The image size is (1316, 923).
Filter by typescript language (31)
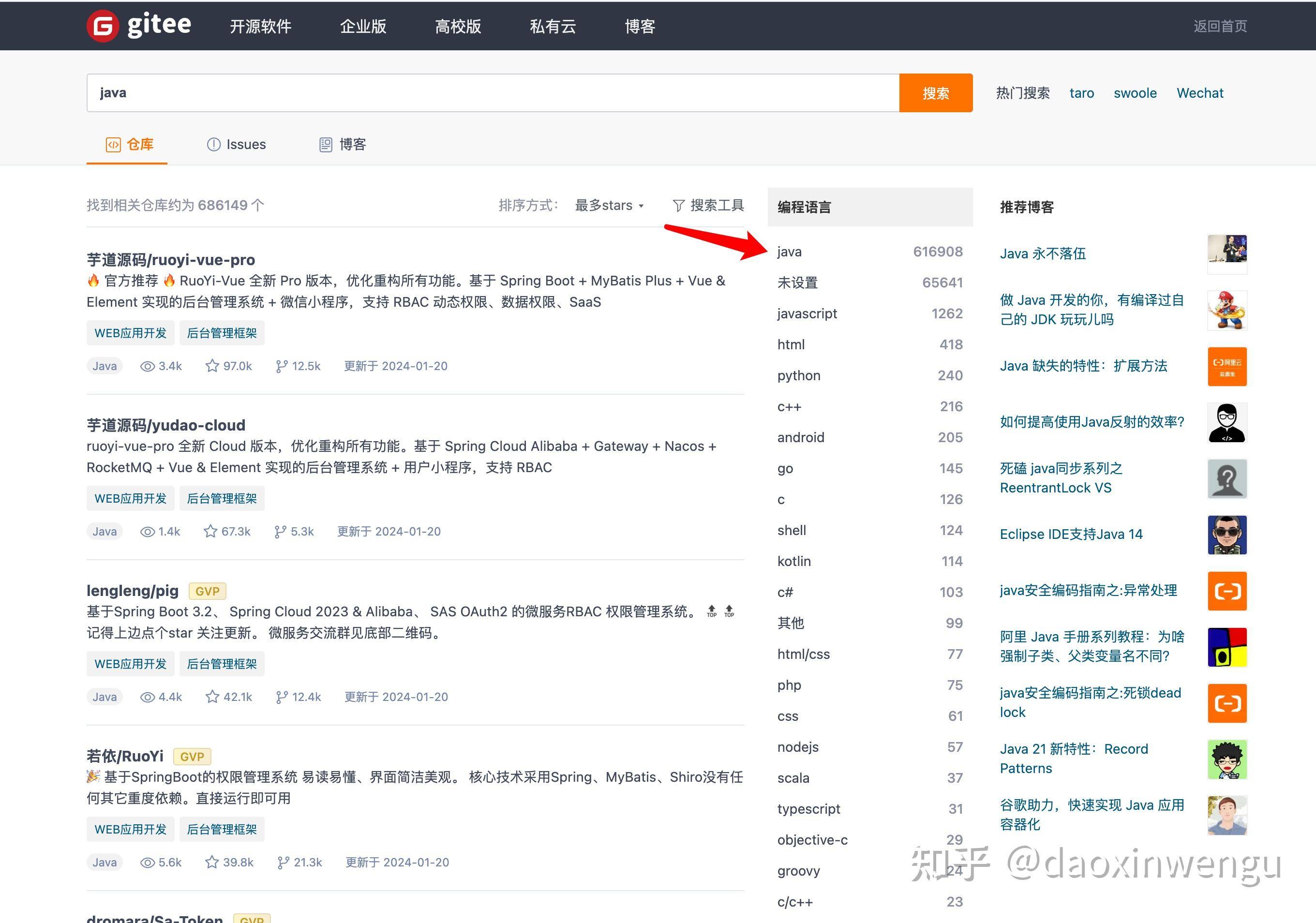click(869, 809)
